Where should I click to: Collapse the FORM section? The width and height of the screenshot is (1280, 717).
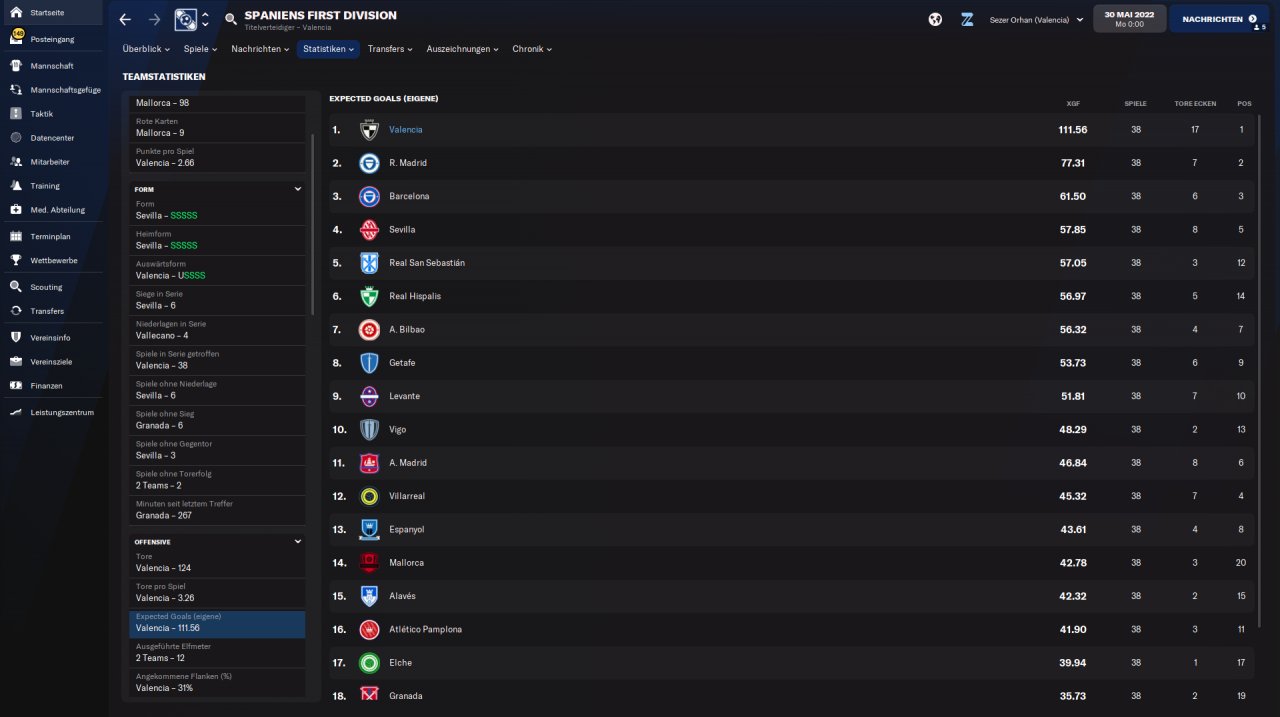297,188
